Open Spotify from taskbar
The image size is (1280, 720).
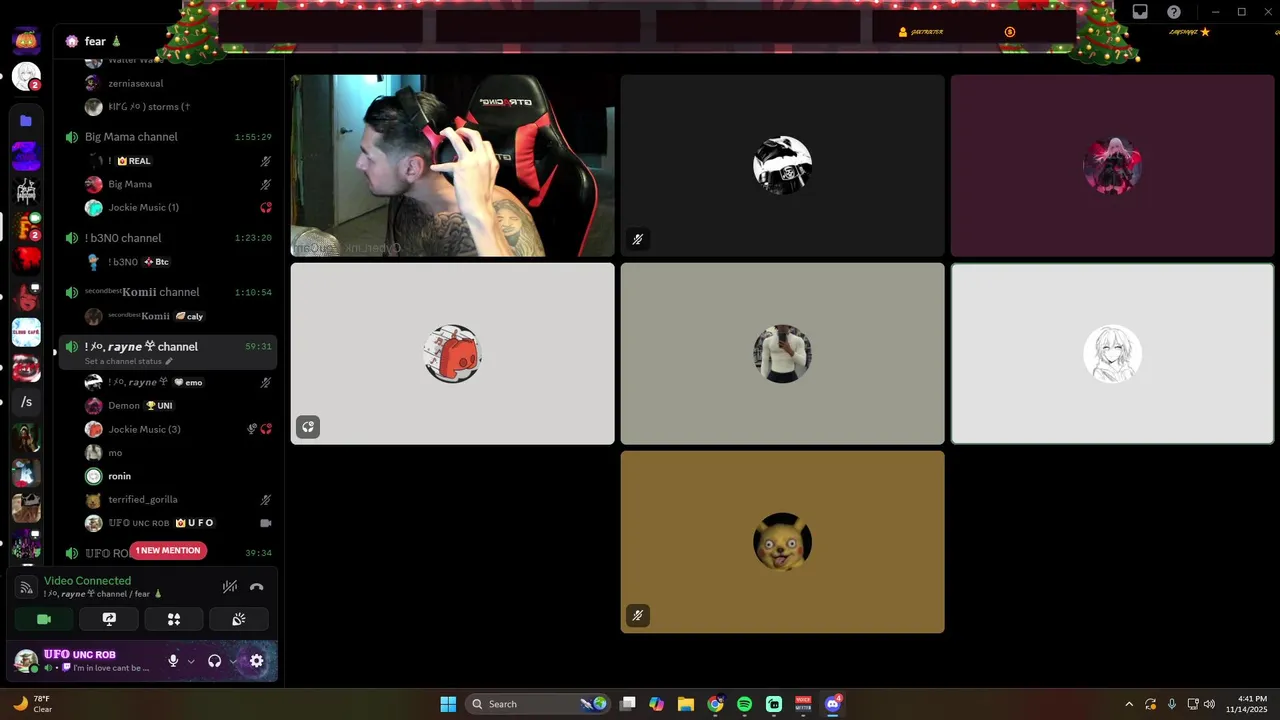[x=744, y=704]
